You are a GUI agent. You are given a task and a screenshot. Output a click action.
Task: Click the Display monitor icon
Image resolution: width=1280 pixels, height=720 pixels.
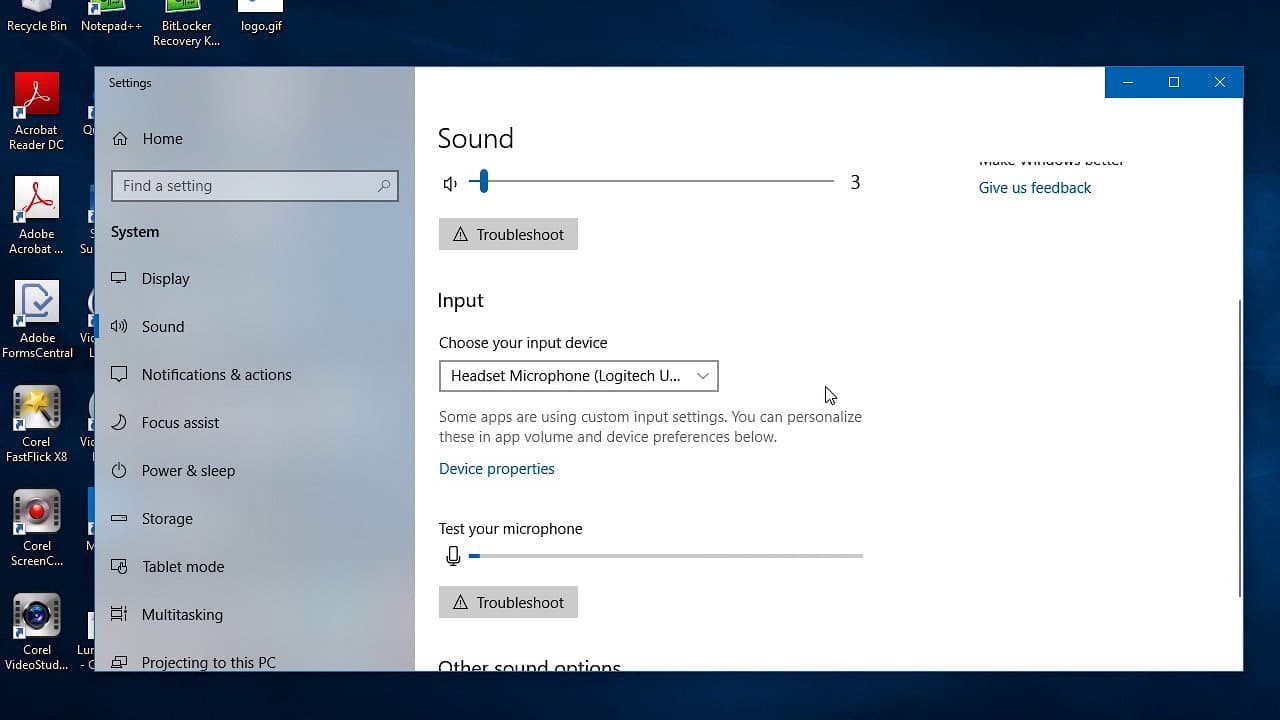coord(119,278)
